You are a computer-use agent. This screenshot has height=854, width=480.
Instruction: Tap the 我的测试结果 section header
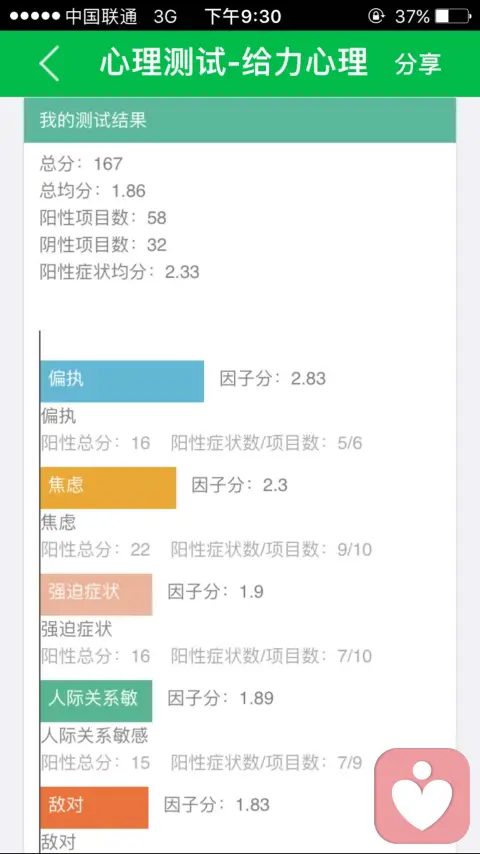point(240,120)
